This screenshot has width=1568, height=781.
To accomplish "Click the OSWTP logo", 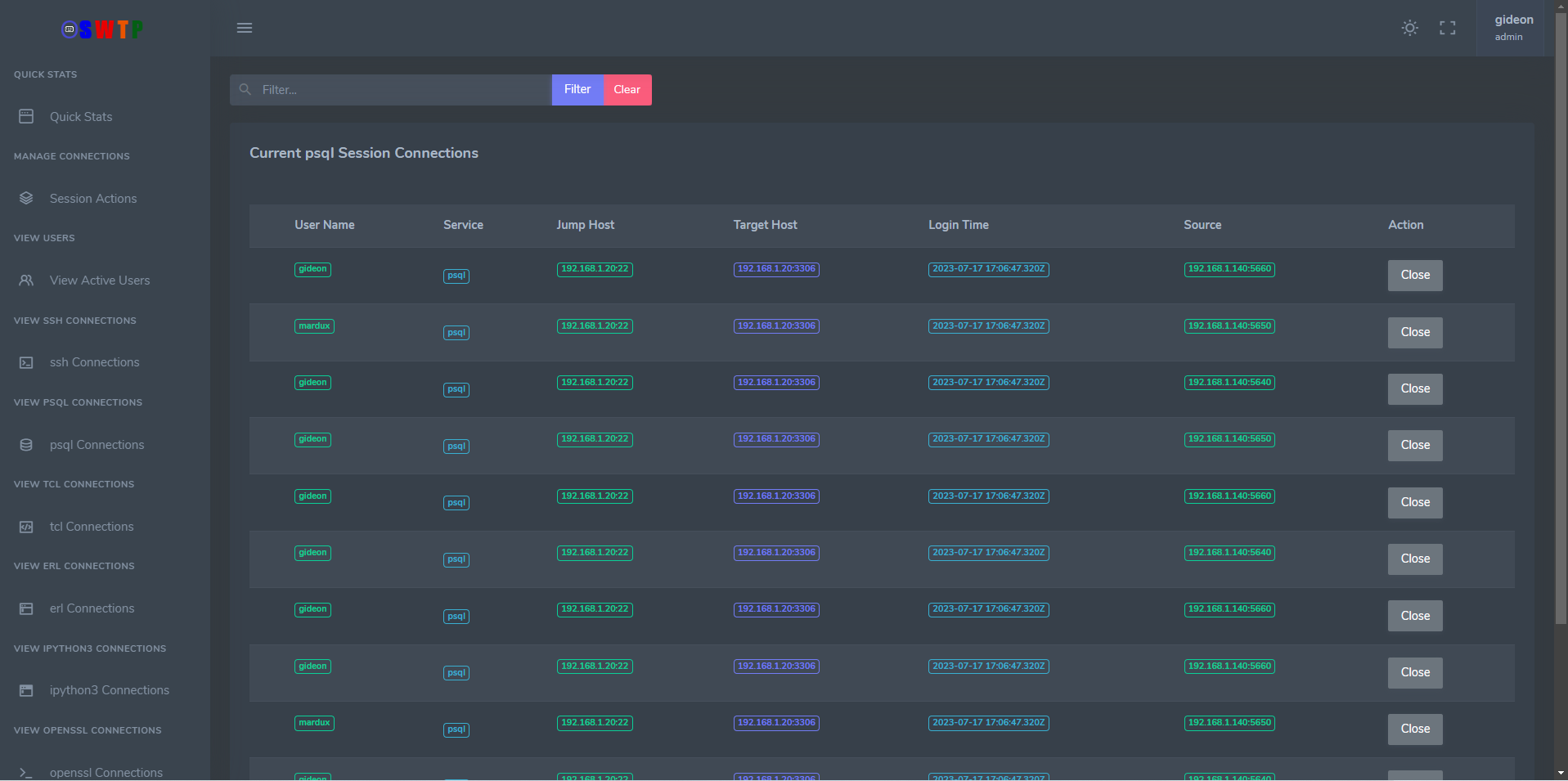I will (102, 30).
